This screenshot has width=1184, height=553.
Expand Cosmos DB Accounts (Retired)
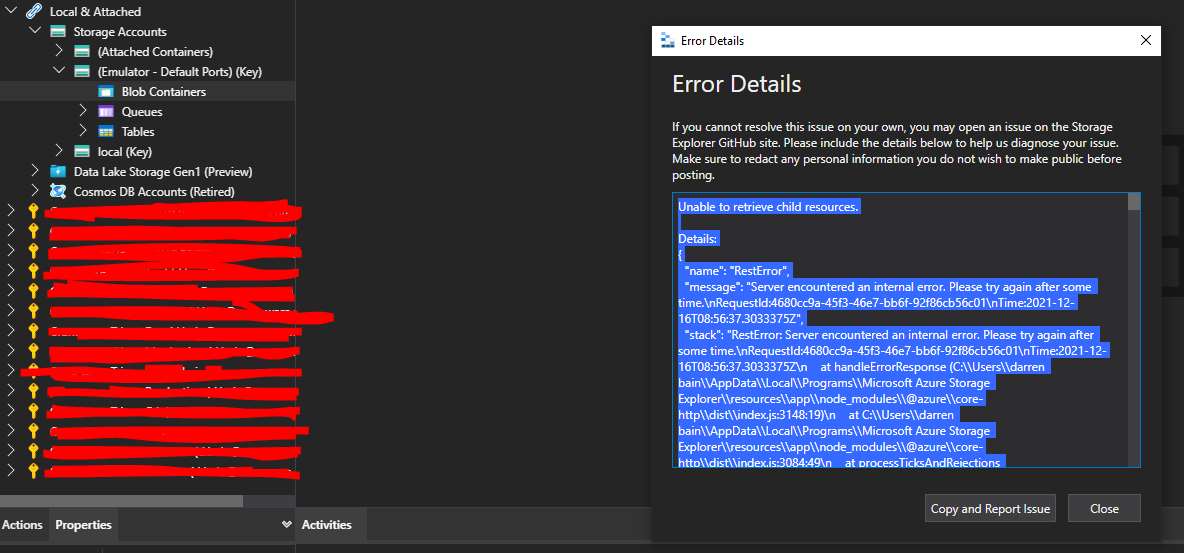click(x=35, y=191)
